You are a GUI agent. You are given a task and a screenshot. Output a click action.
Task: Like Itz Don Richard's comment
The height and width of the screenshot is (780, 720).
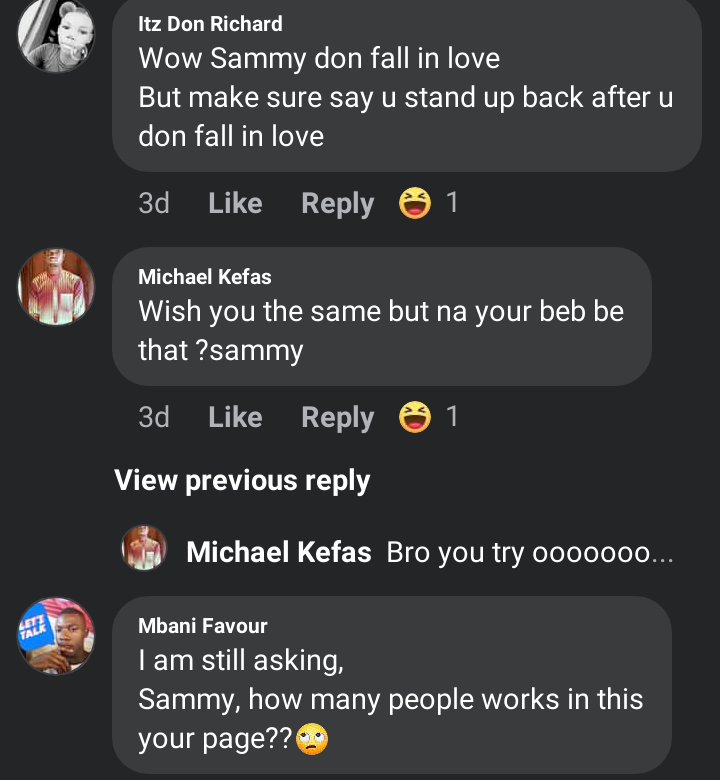tap(235, 204)
